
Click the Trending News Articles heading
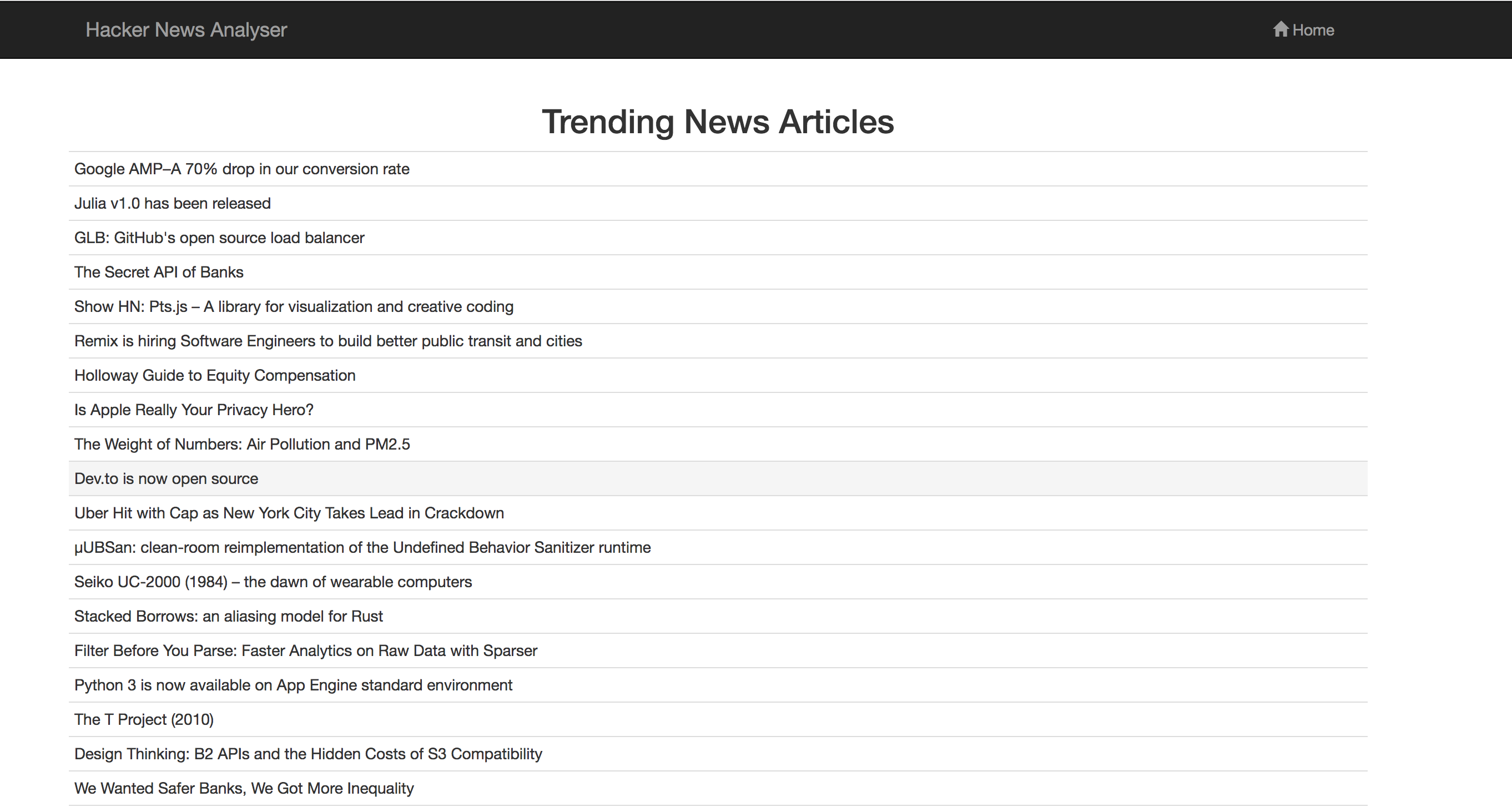click(717, 122)
